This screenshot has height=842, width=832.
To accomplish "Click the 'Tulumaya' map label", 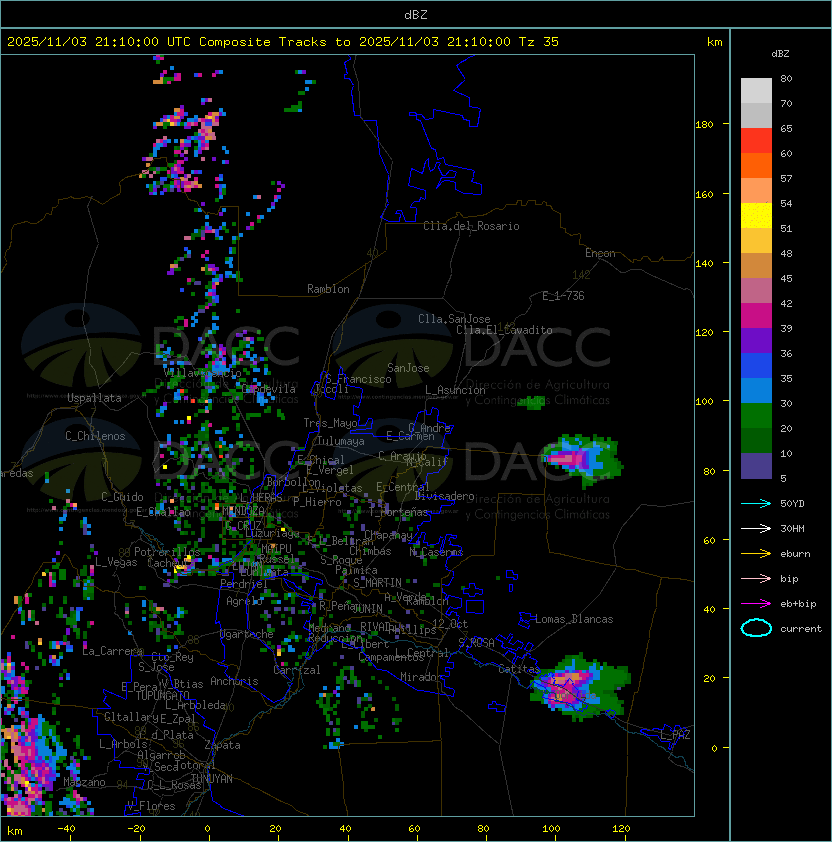I will [x=341, y=441].
